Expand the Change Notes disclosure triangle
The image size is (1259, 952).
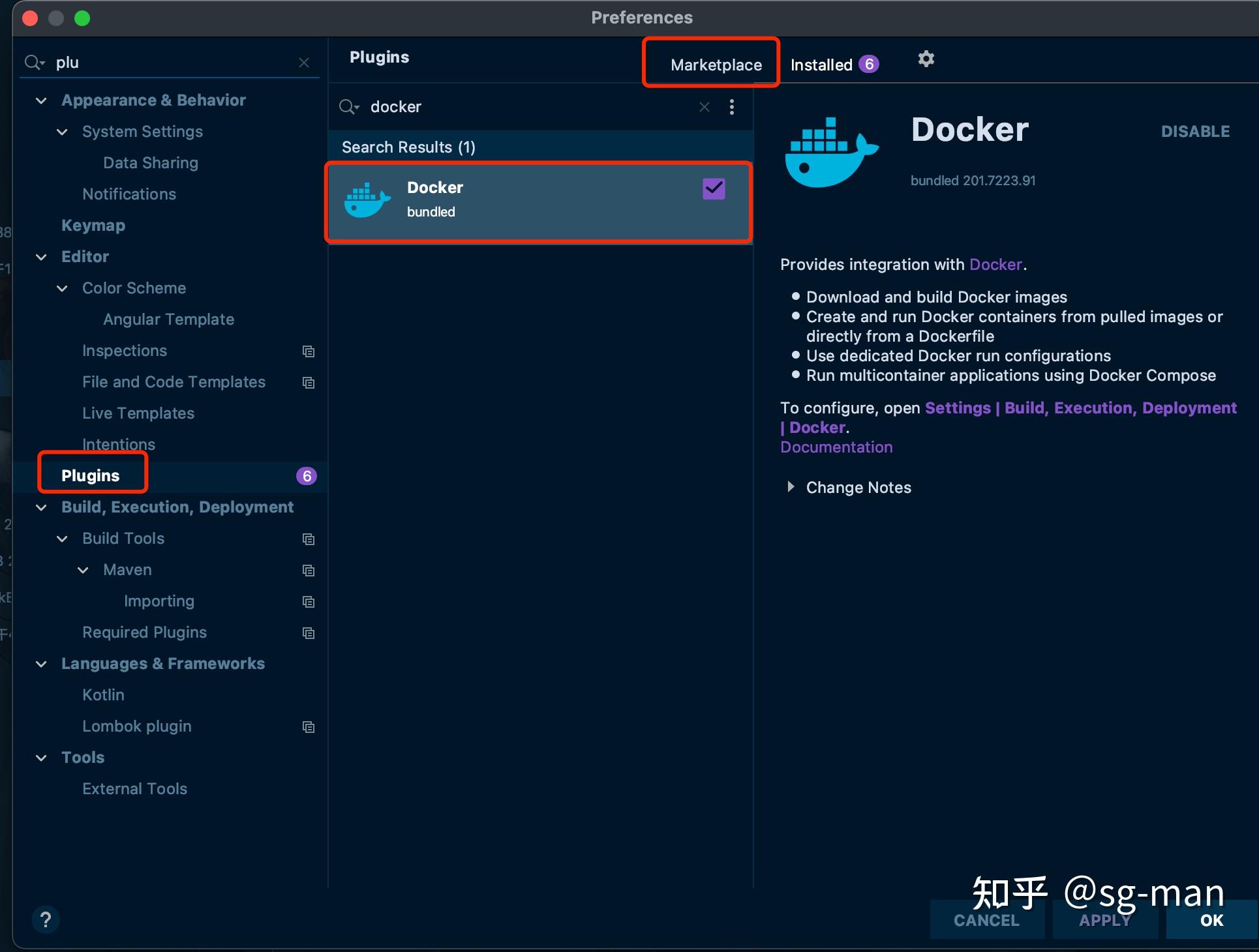click(x=791, y=487)
